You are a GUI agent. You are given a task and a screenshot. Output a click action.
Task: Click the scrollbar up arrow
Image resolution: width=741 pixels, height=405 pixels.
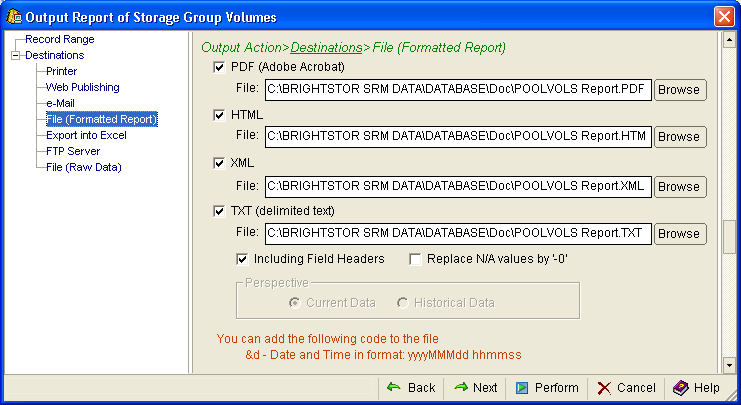[729, 40]
